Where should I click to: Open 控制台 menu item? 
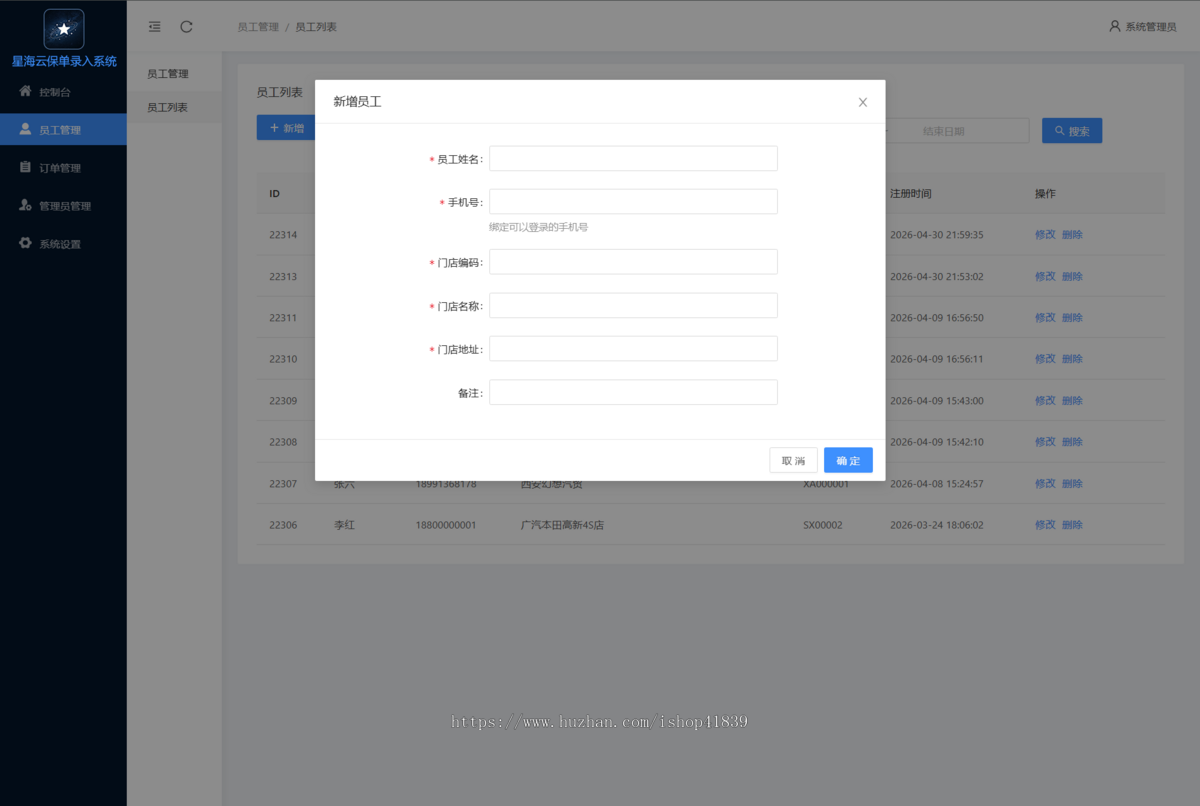[63, 92]
